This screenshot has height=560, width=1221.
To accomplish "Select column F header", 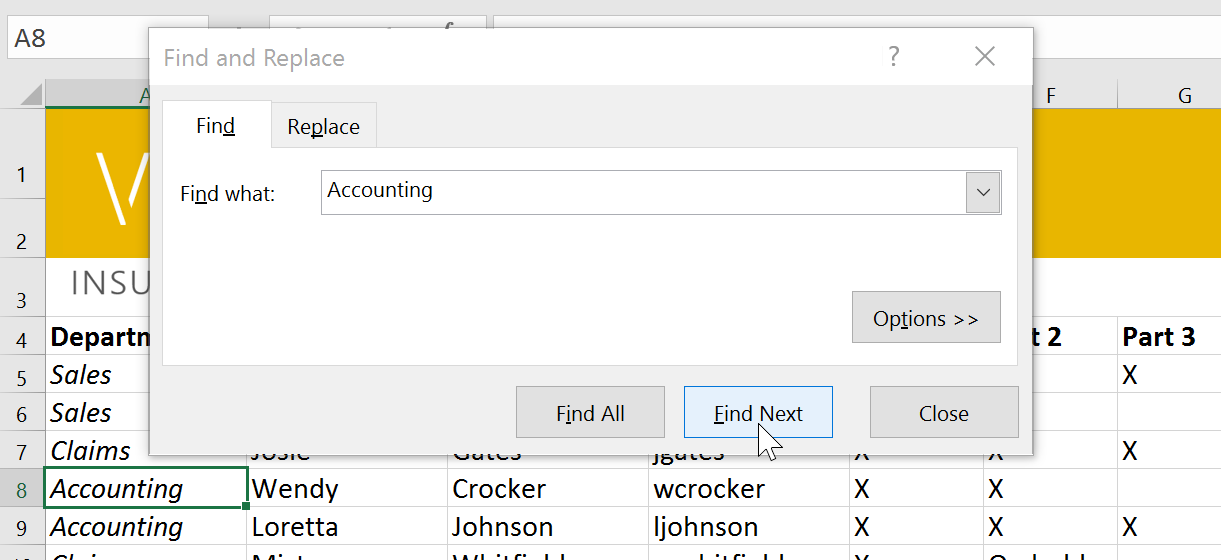I will click(x=1051, y=95).
